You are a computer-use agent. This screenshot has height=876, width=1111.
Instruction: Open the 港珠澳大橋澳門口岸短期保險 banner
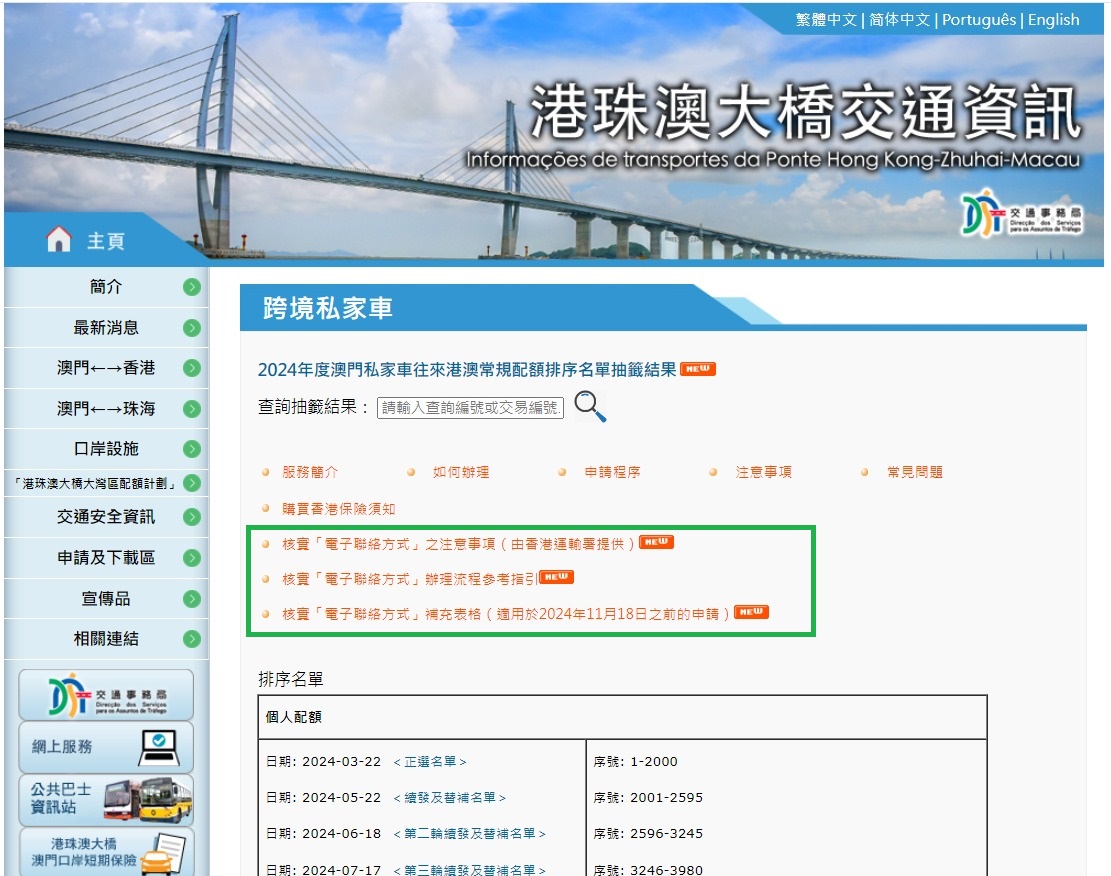point(106,851)
